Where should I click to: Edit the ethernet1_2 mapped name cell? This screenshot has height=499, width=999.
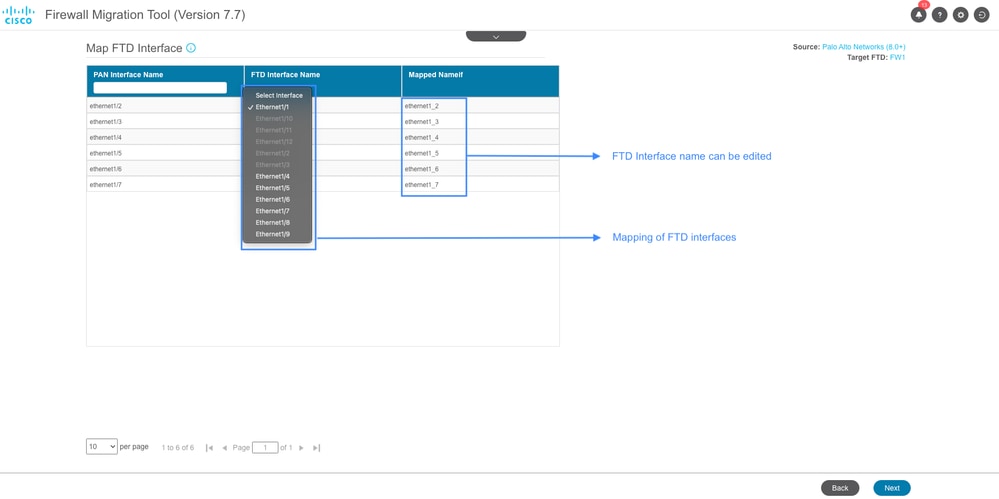pos(480,105)
